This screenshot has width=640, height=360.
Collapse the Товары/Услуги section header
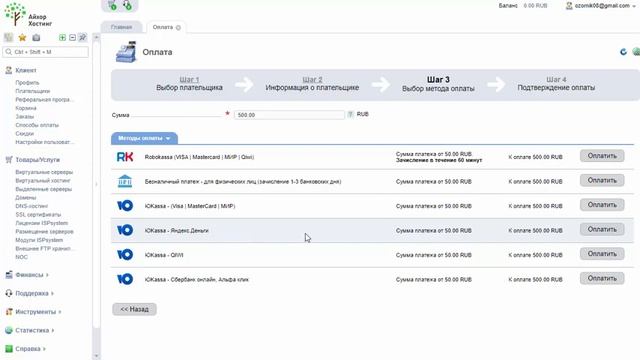pos(37,160)
